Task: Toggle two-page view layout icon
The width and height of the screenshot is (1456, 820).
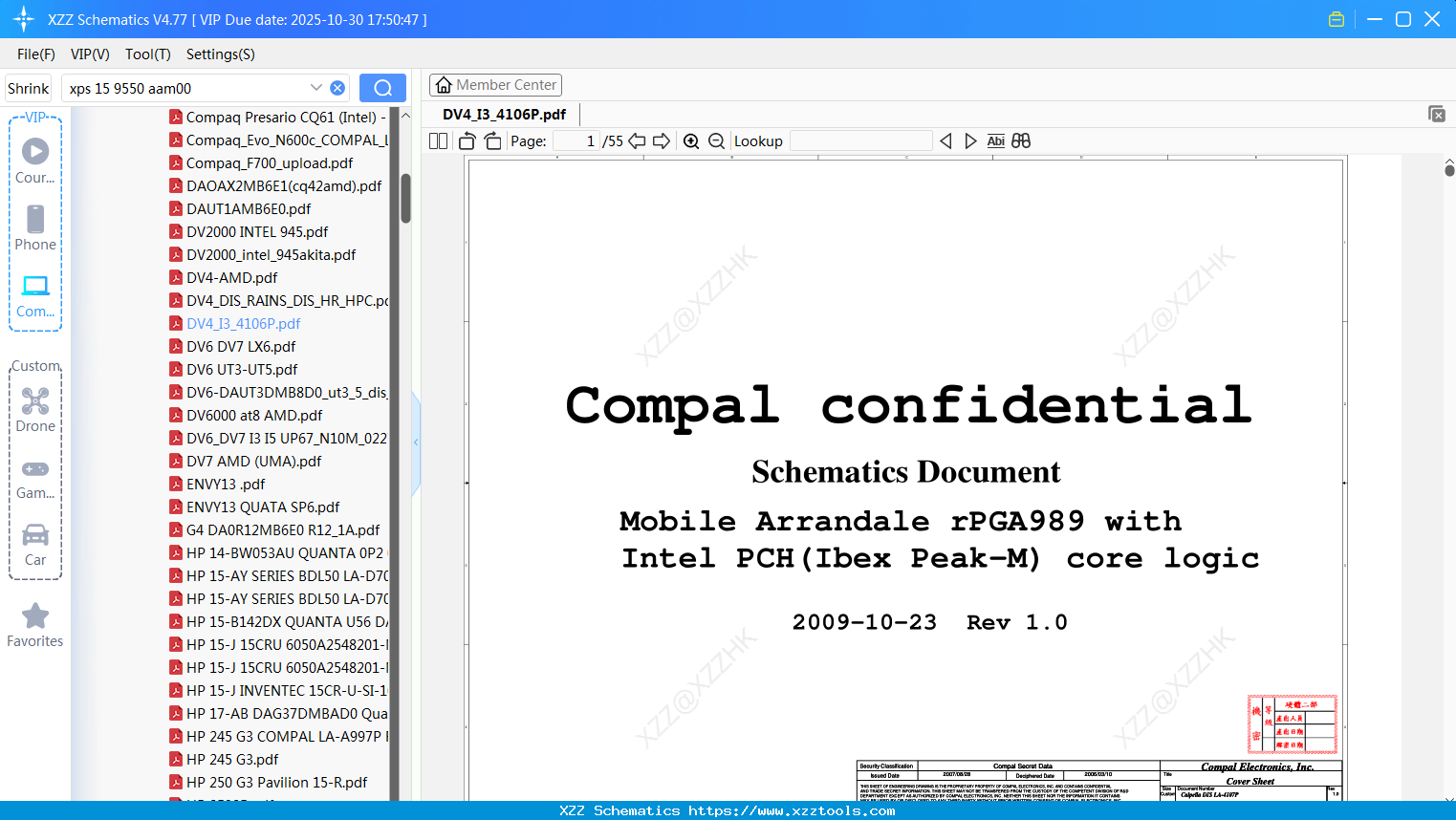Action: [x=439, y=140]
